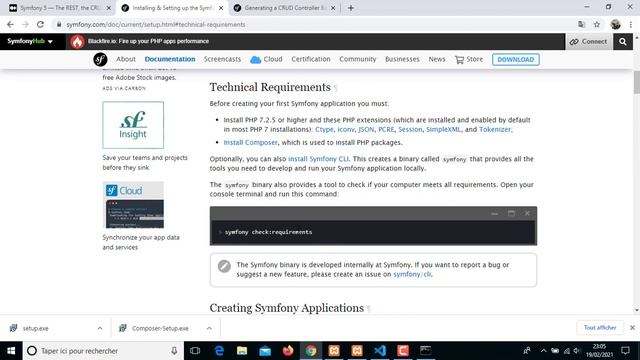This screenshot has width=640, height=360.
Task: Open the Community menu item
Action: tap(358, 59)
